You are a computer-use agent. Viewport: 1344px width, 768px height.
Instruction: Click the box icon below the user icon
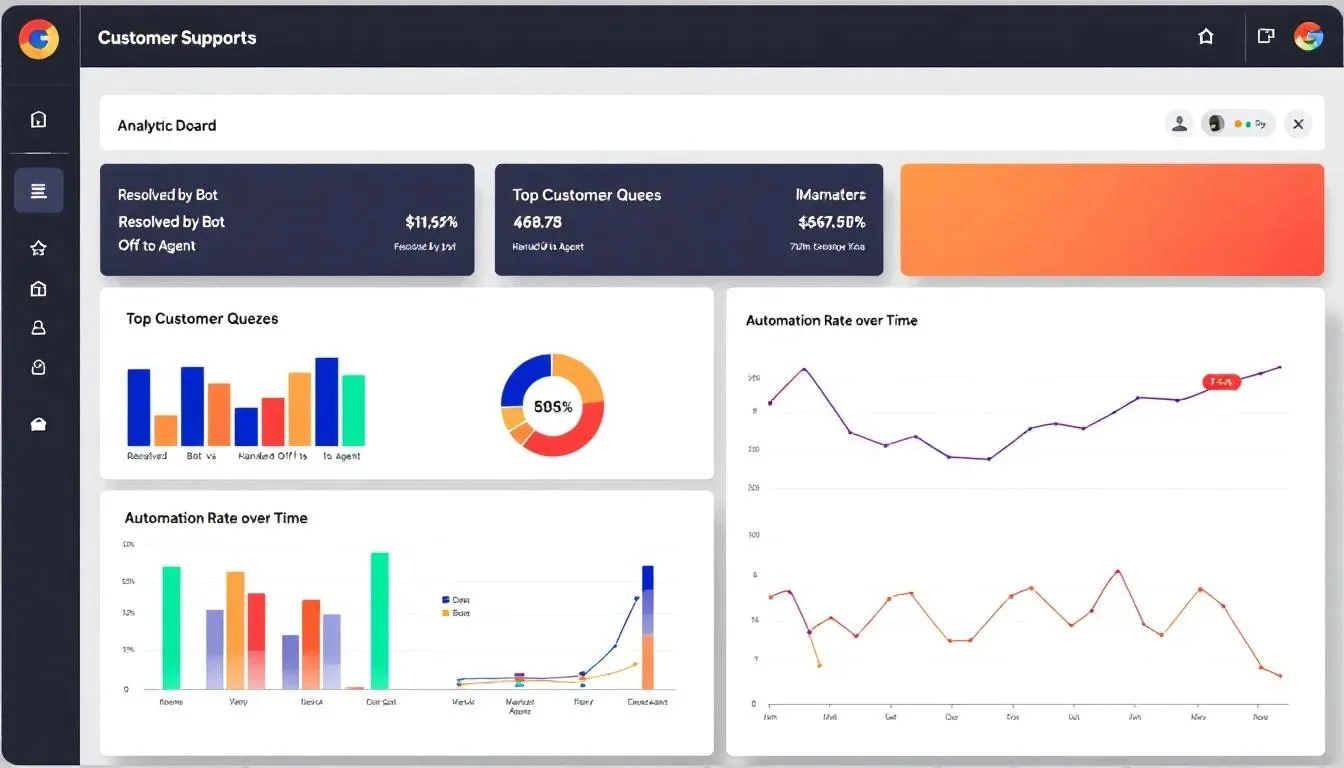38,368
